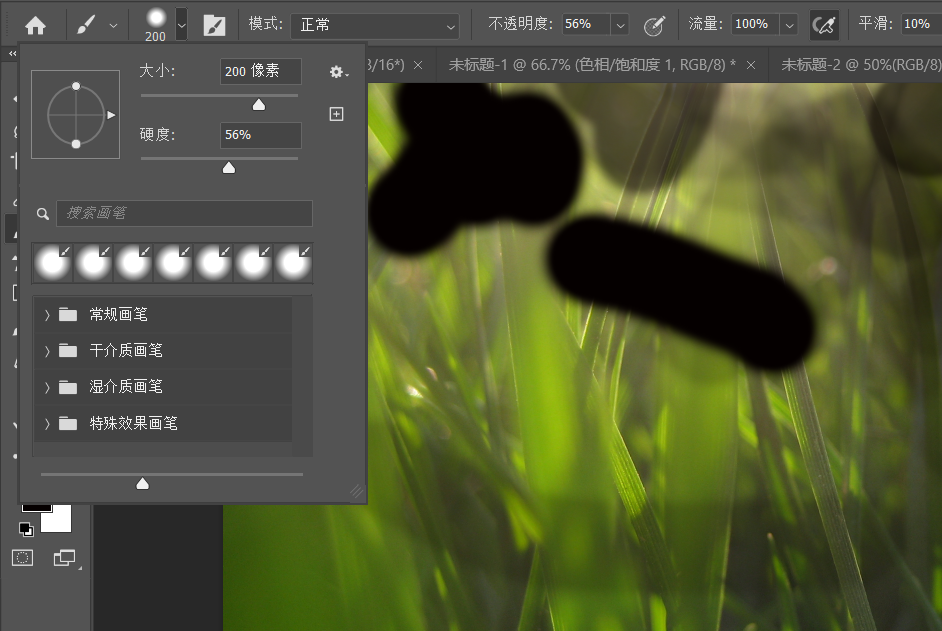Image resolution: width=942 pixels, height=631 pixels.
Task: Collapse the brush preset picker dropdown arrow
Action: [181, 25]
